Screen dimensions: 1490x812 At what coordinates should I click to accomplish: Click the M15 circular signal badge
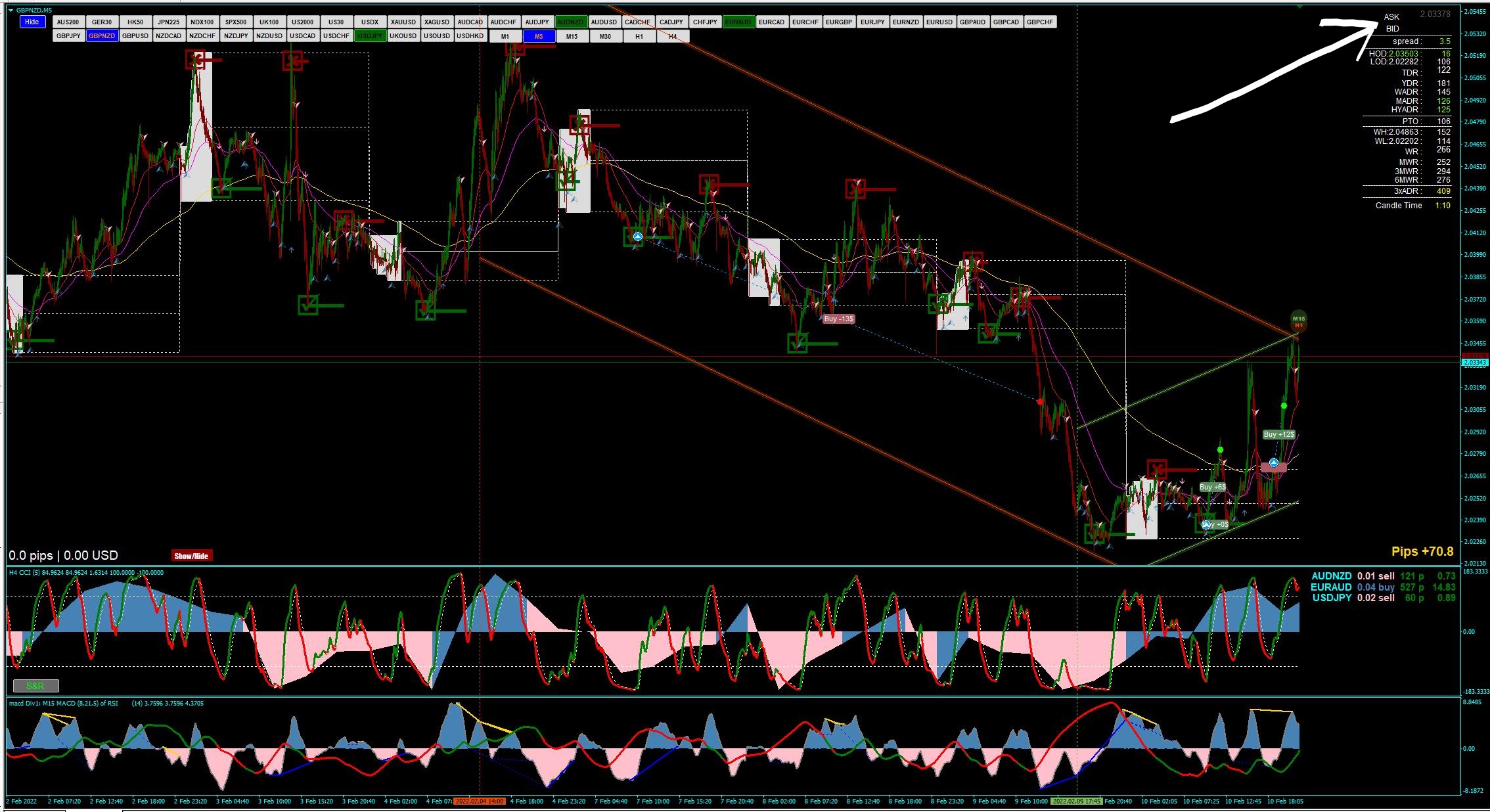point(1298,319)
